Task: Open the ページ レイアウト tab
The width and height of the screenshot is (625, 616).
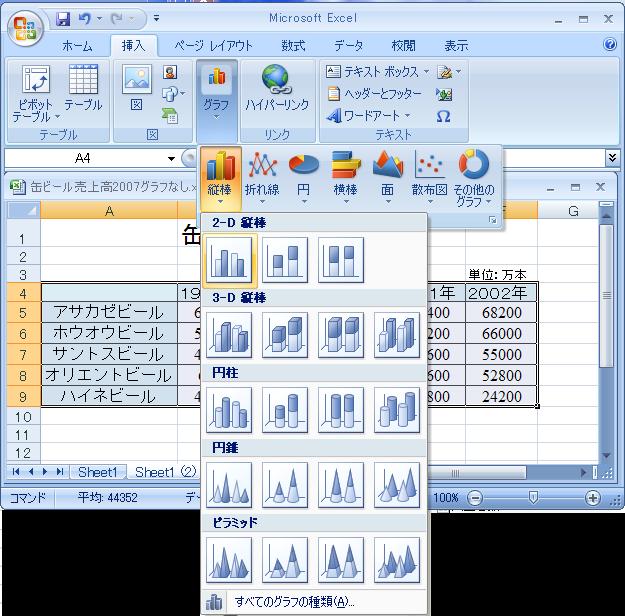Action: [x=214, y=46]
